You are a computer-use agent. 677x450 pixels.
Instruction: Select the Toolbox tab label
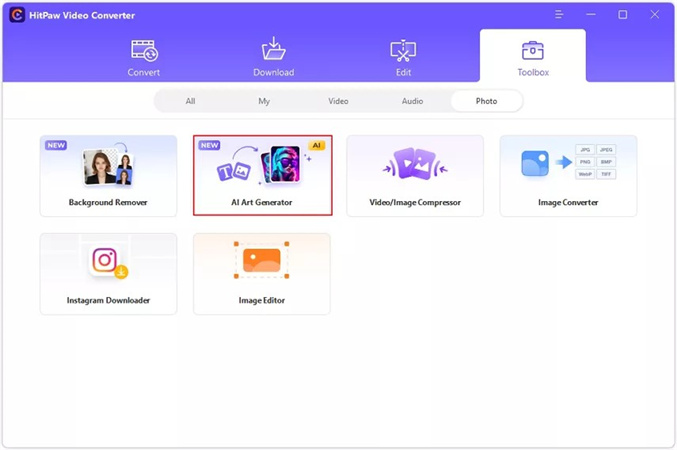click(533, 72)
